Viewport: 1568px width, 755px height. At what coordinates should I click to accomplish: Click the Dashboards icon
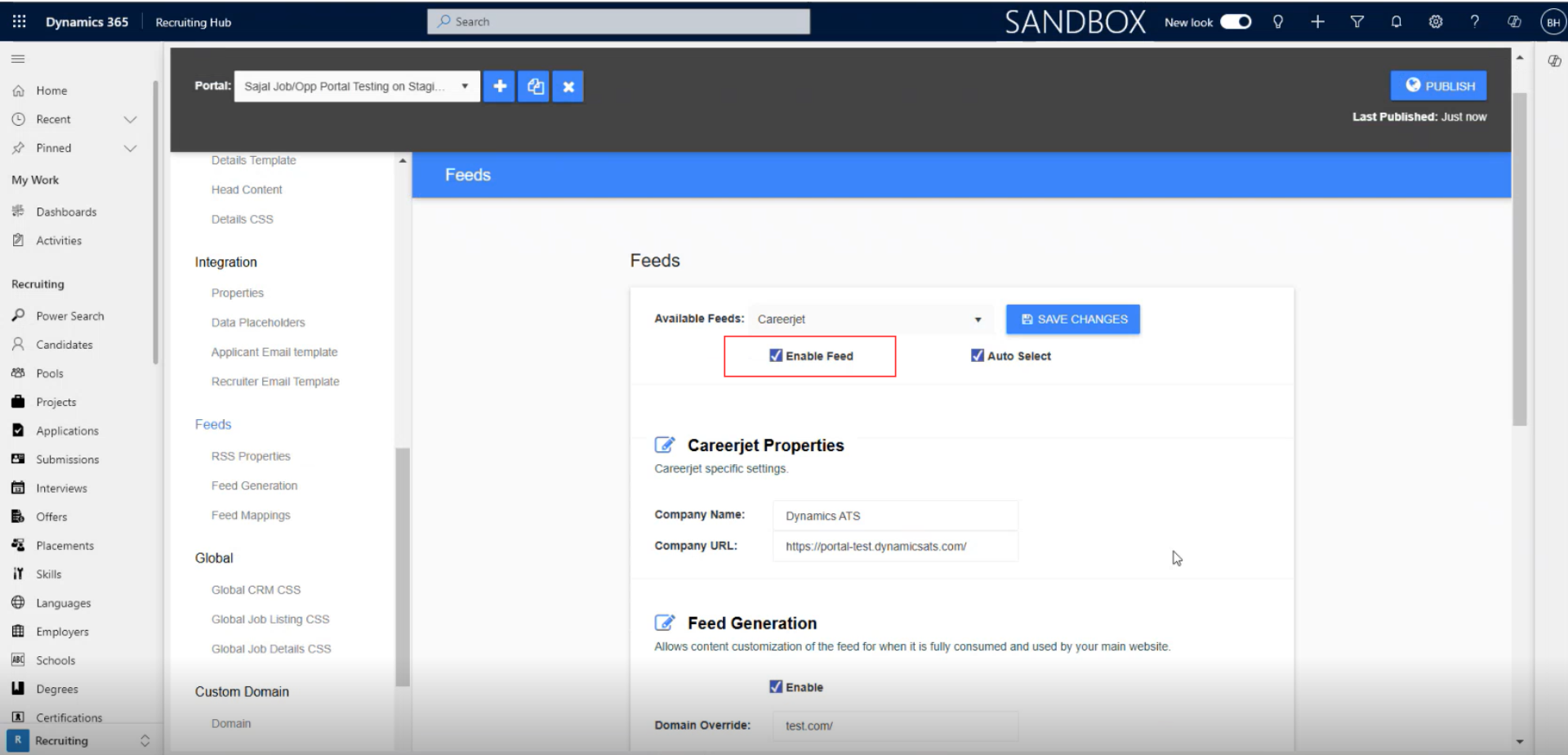pyautogui.click(x=18, y=212)
